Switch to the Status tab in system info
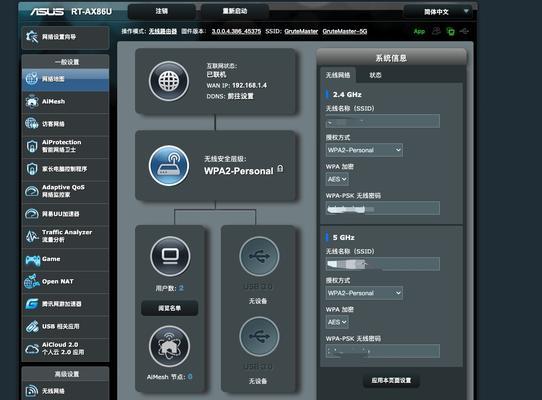 (375, 75)
